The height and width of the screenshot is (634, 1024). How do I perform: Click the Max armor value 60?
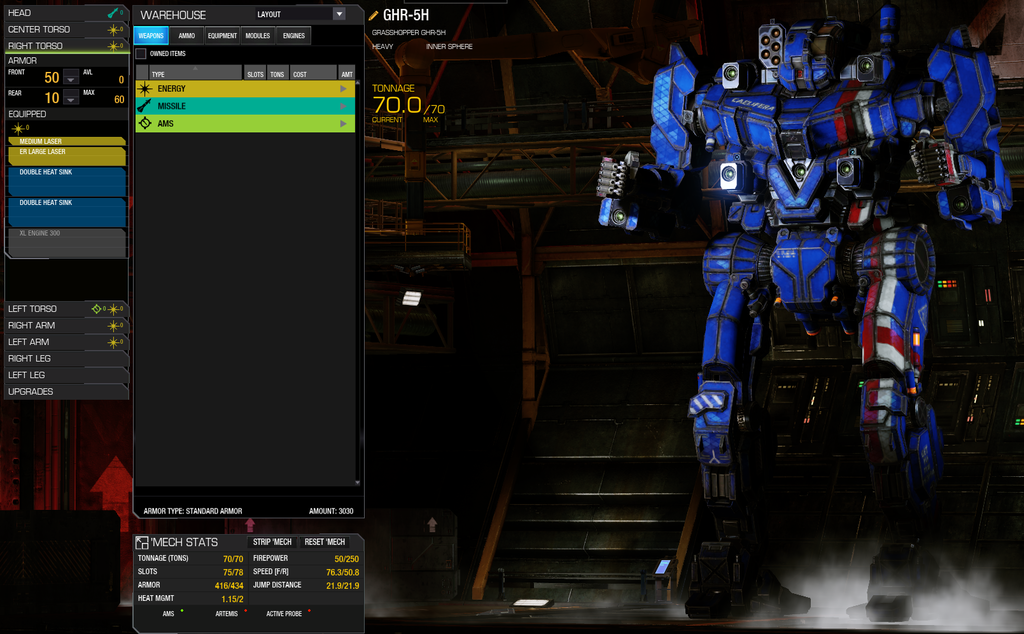coord(120,99)
